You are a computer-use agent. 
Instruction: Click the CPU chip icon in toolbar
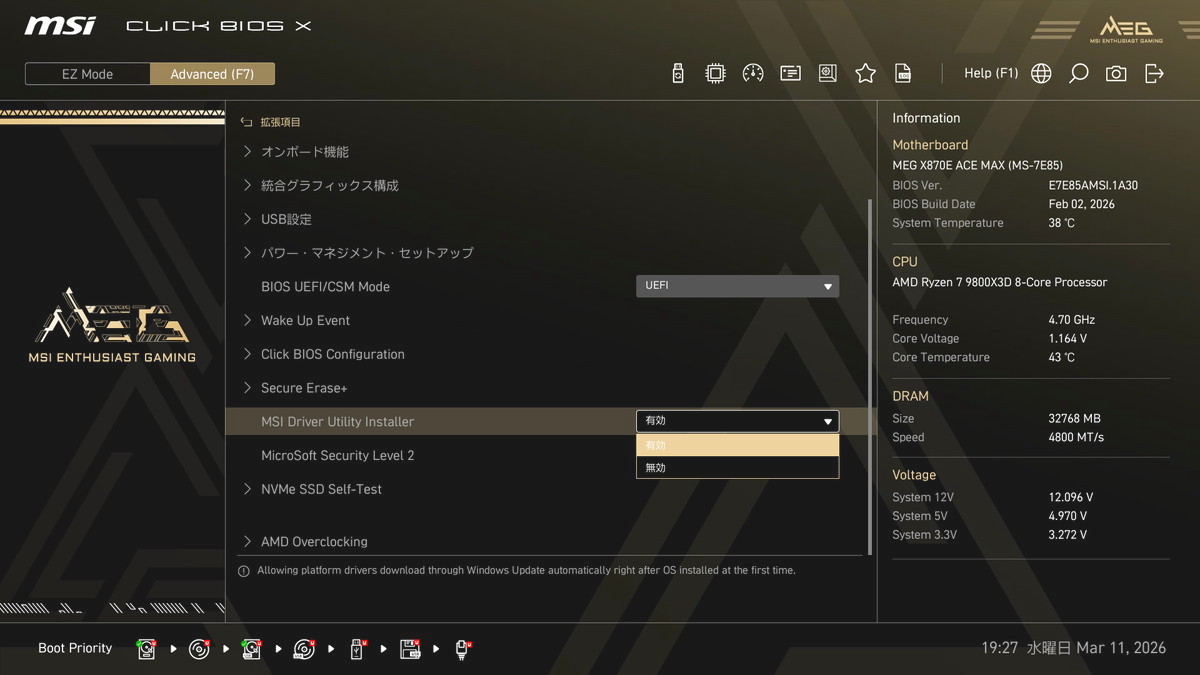coord(715,73)
